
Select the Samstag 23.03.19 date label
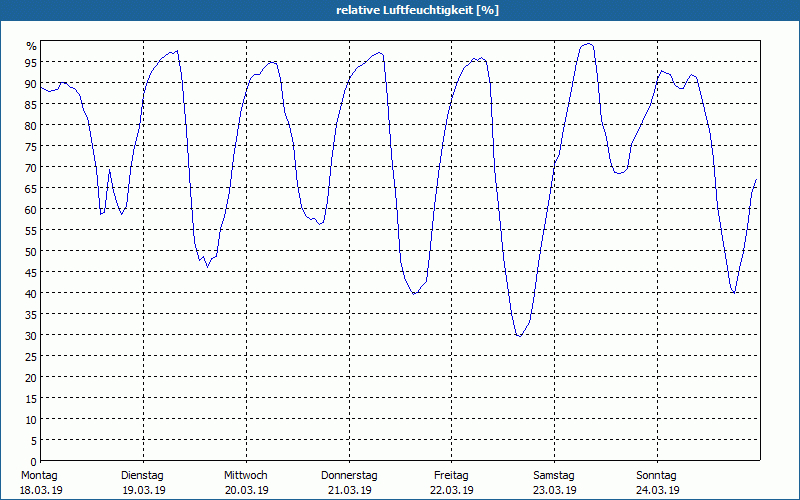tap(555, 483)
